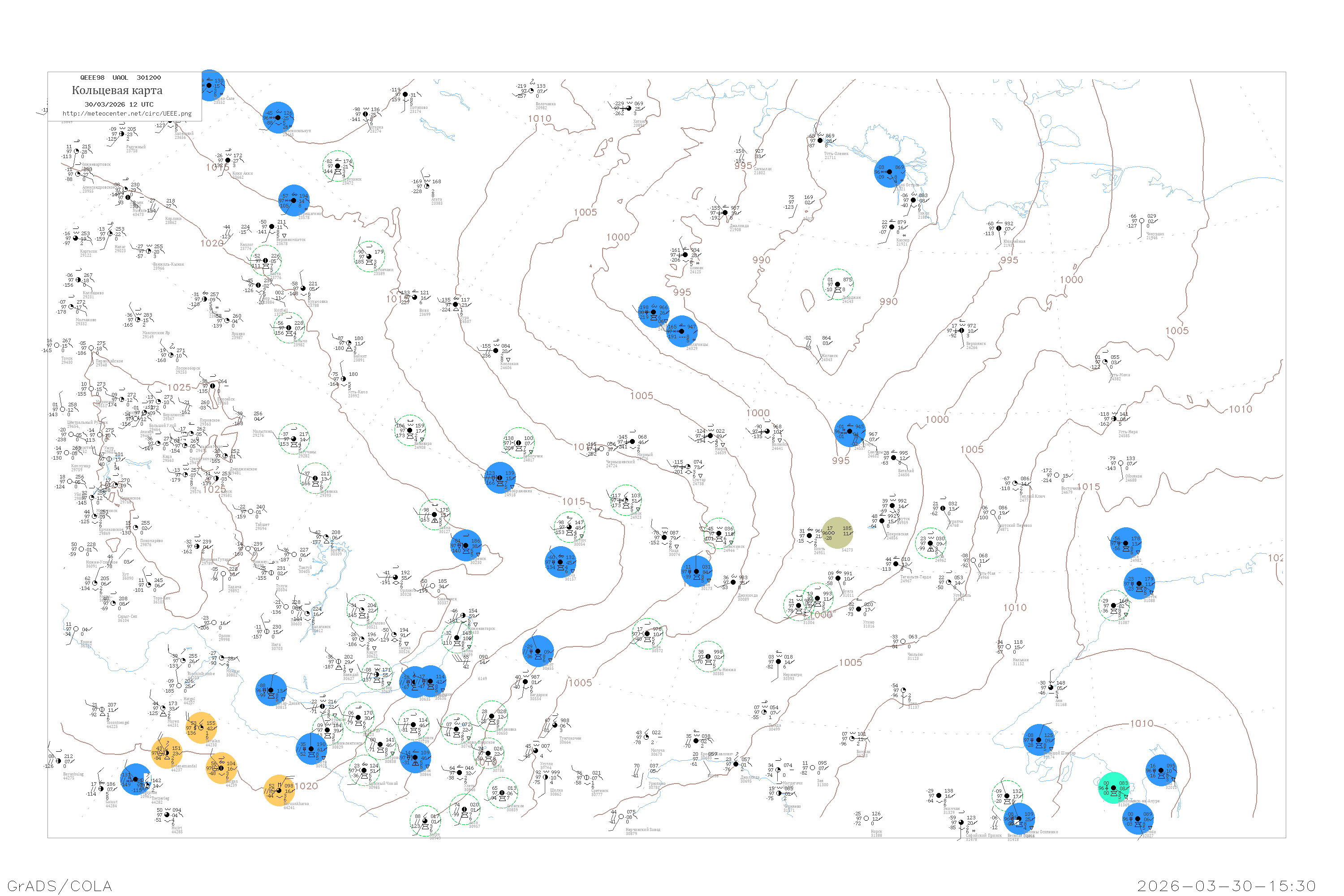Viewport: 1344px width, 896px height.
Task: Select the green dashed Олекминск 24944 station
Action: (x=719, y=533)
